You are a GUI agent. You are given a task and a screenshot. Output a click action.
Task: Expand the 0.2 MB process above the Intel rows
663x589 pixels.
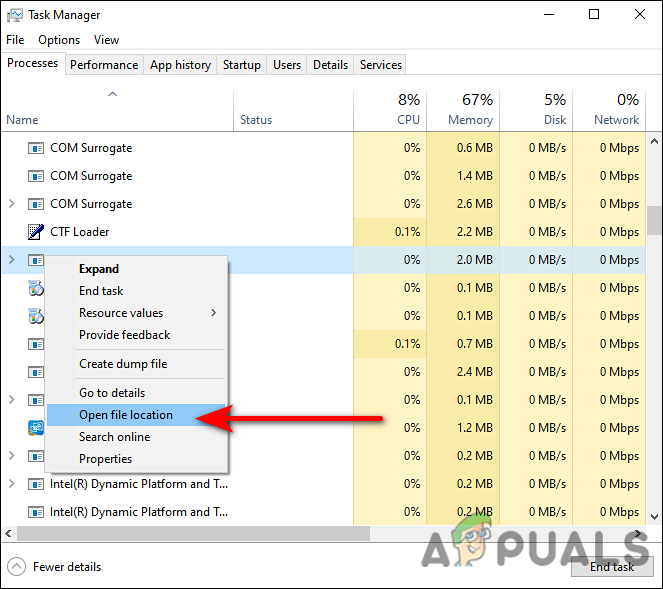click(12, 456)
